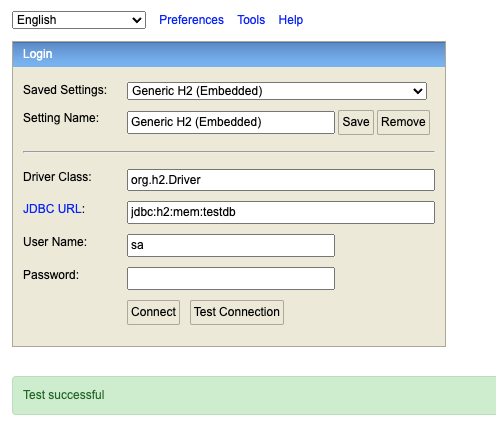The width and height of the screenshot is (496, 438).
Task: Open the Help link
Action: [x=291, y=20]
